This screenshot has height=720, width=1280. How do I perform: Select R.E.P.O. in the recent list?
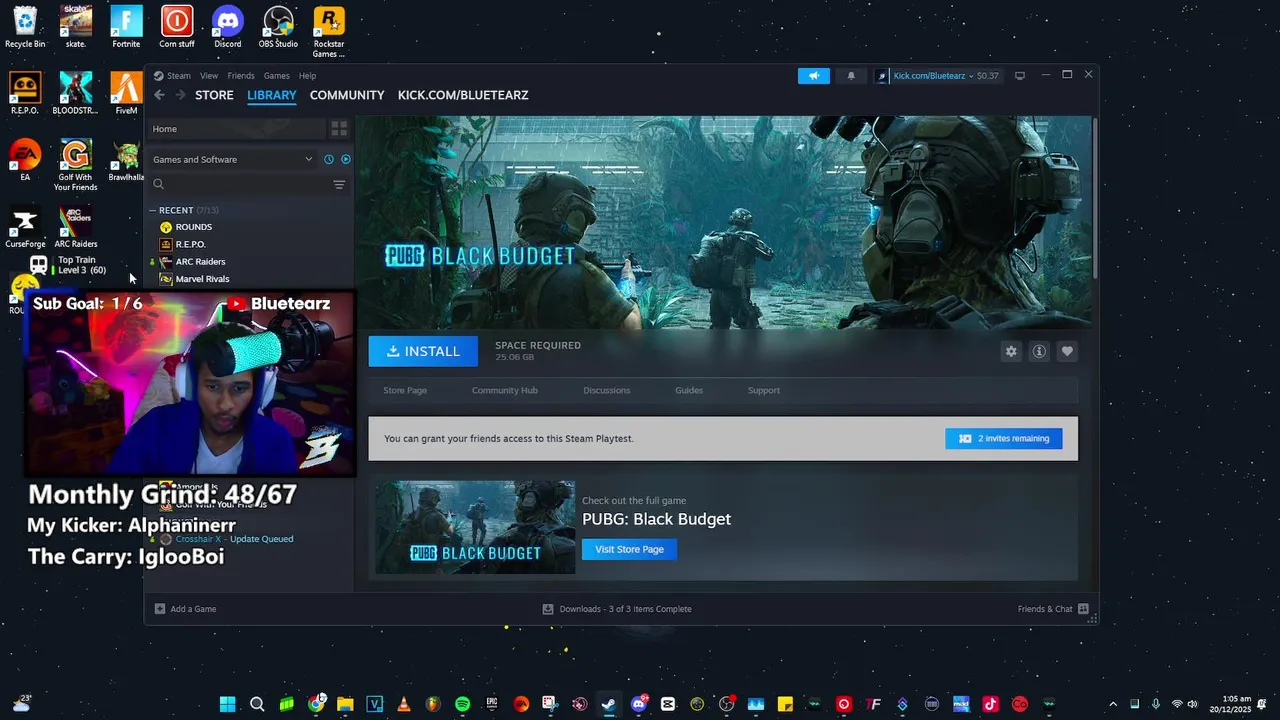(190, 244)
